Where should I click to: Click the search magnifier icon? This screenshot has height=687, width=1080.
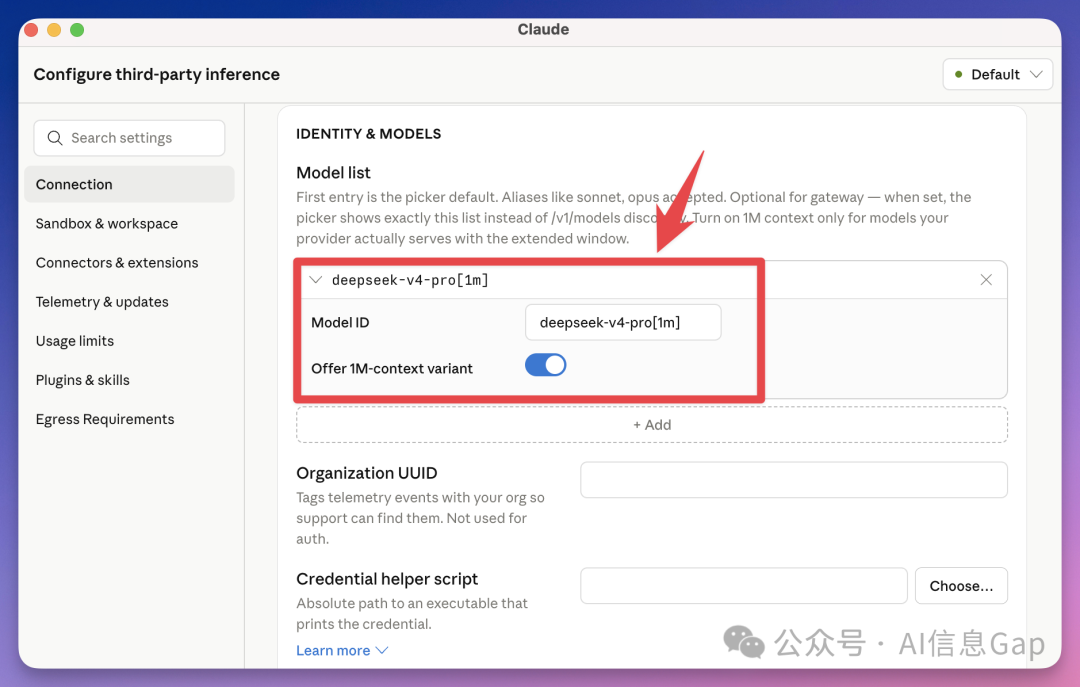(x=55, y=138)
